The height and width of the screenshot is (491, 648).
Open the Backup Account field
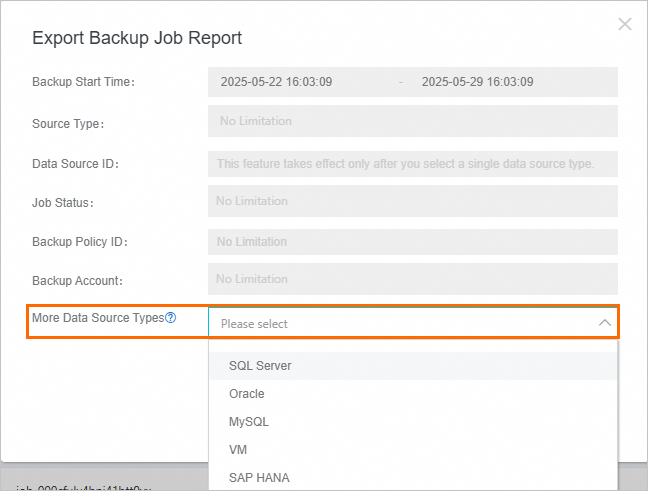[412, 279]
